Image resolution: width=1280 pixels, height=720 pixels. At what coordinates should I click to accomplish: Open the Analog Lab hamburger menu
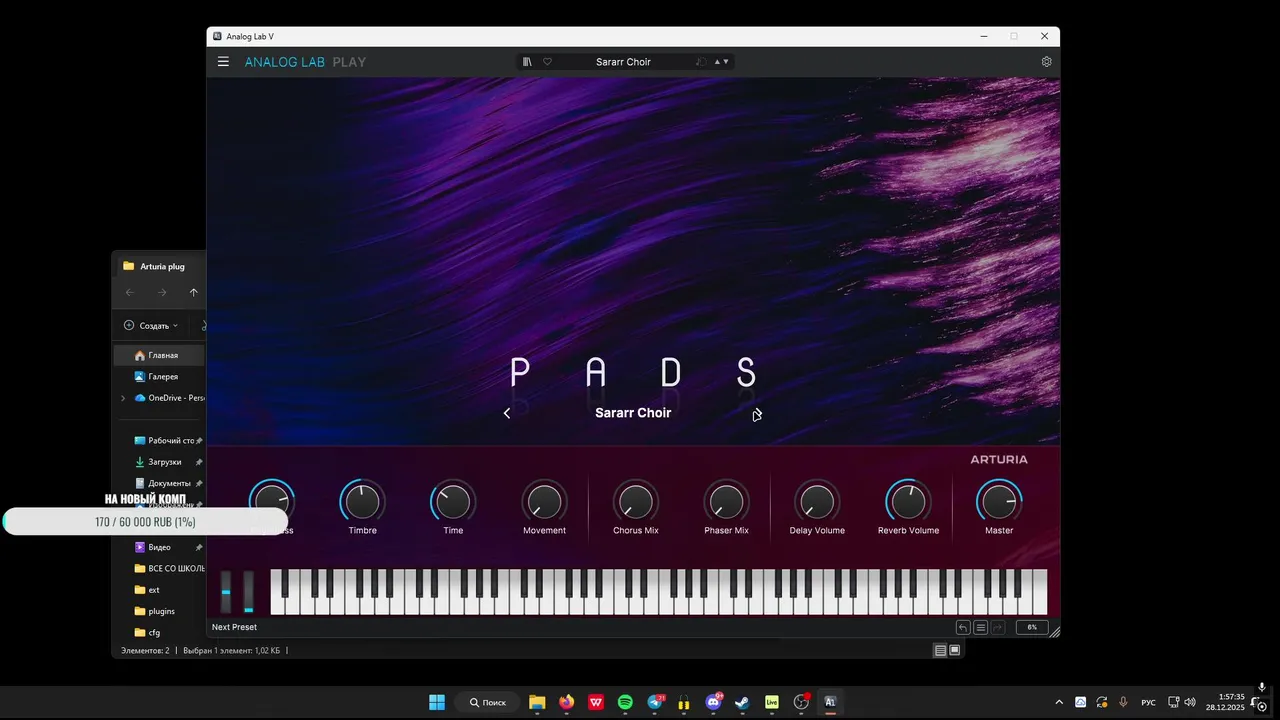pyautogui.click(x=223, y=62)
